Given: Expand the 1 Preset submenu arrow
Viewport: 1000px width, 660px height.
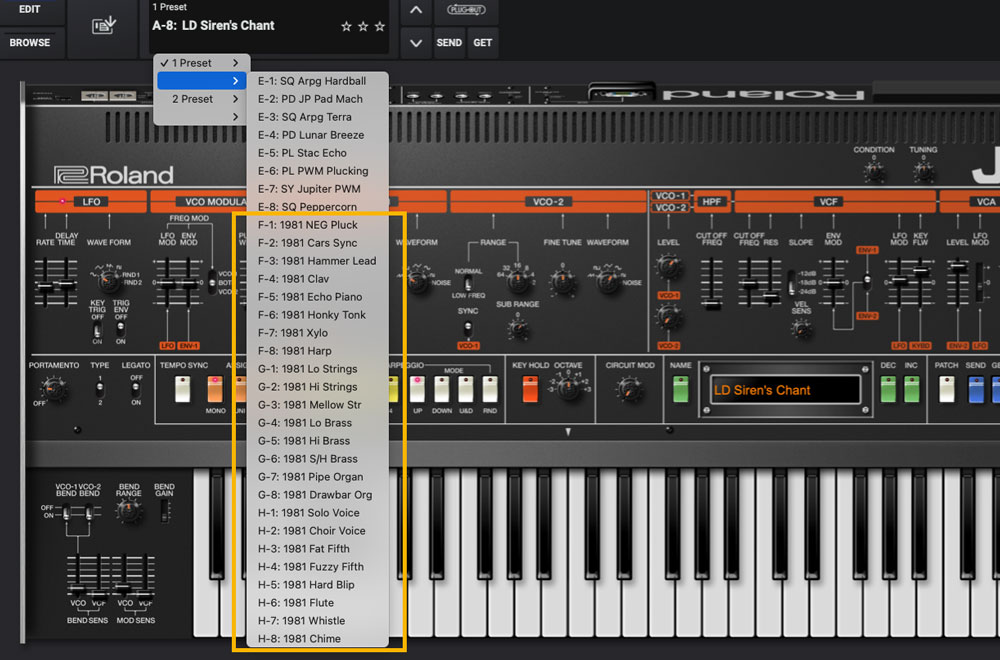Looking at the screenshot, I should pyautogui.click(x=236, y=63).
